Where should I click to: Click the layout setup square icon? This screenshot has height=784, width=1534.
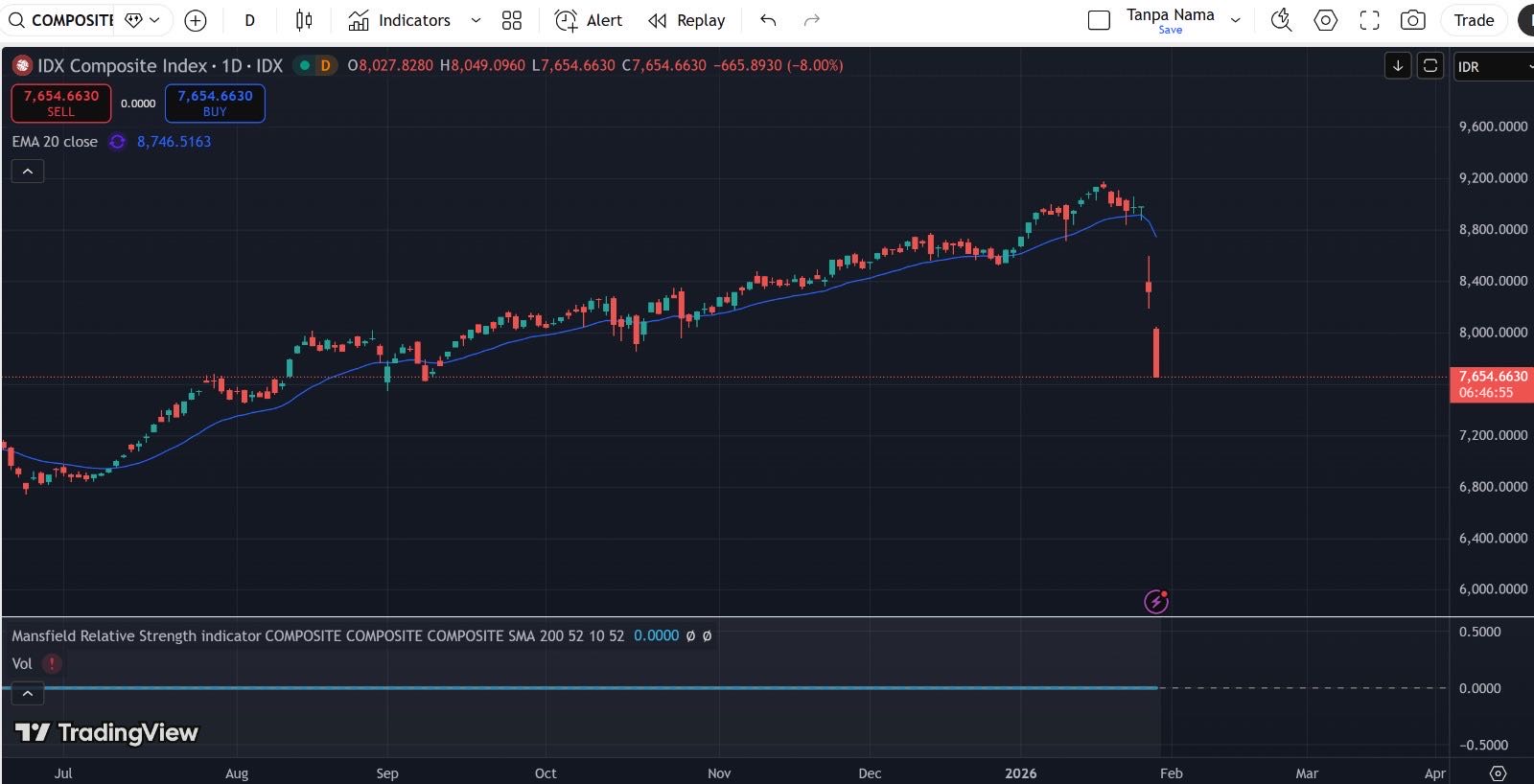coord(1099,20)
